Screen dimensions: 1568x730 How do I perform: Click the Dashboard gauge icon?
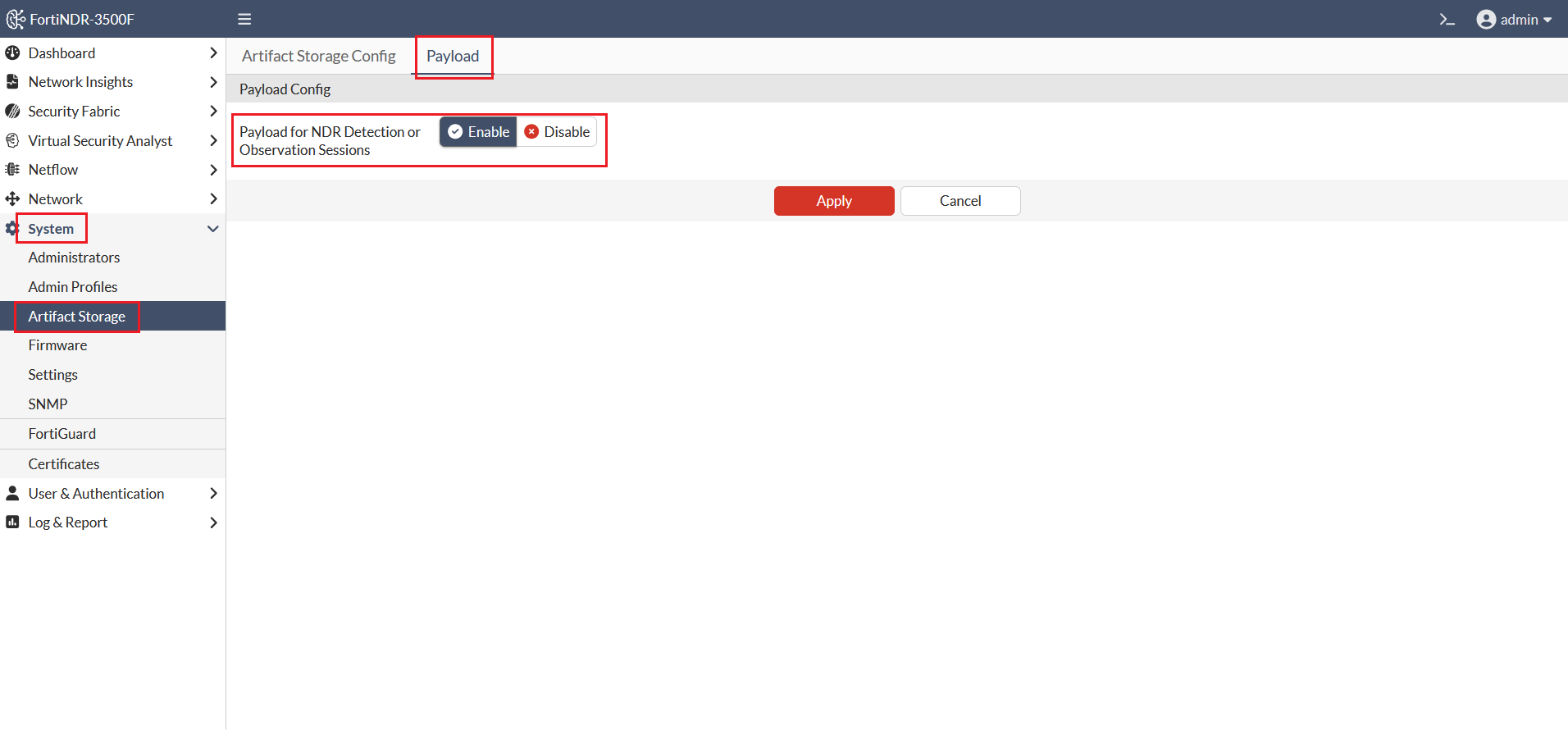pyautogui.click(x=12, y=52)
